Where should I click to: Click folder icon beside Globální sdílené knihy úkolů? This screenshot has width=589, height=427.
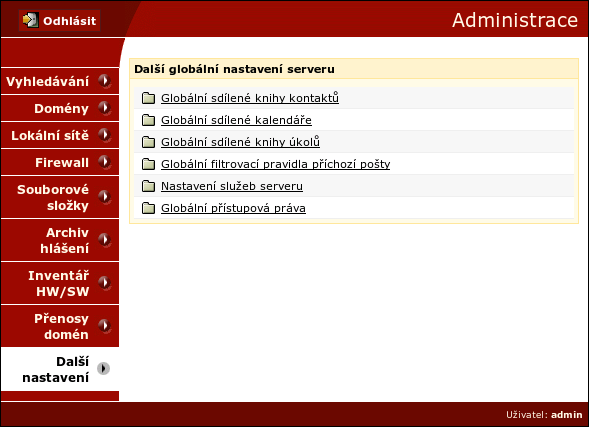[148, 142]
